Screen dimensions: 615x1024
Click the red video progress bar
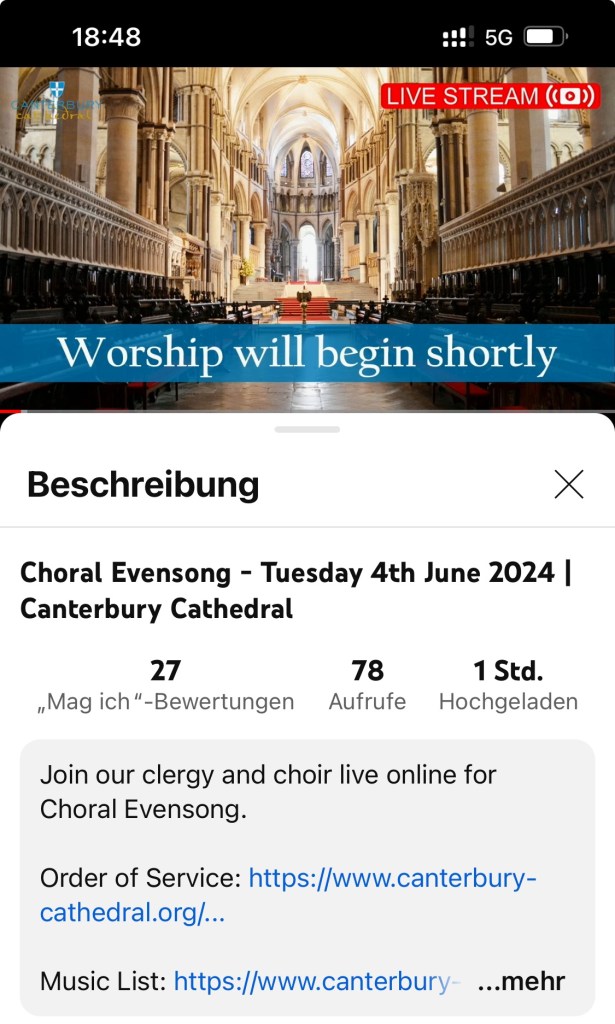click(x=10, y=410)
